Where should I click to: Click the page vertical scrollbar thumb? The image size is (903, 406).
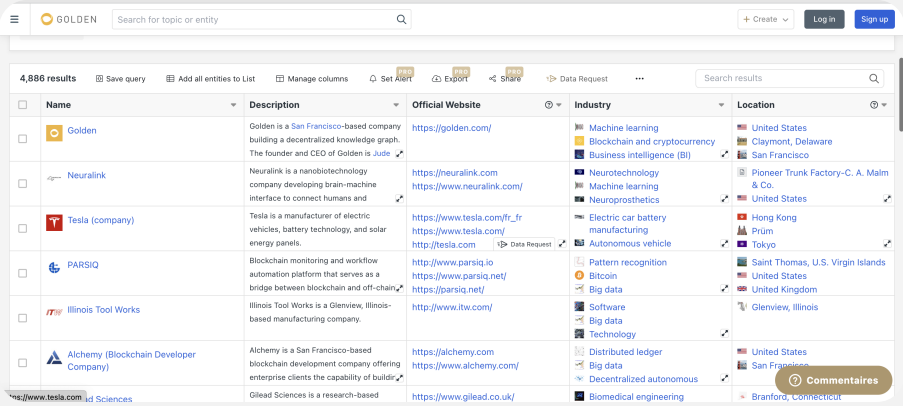pyautogui.click(x=900, y=95)
